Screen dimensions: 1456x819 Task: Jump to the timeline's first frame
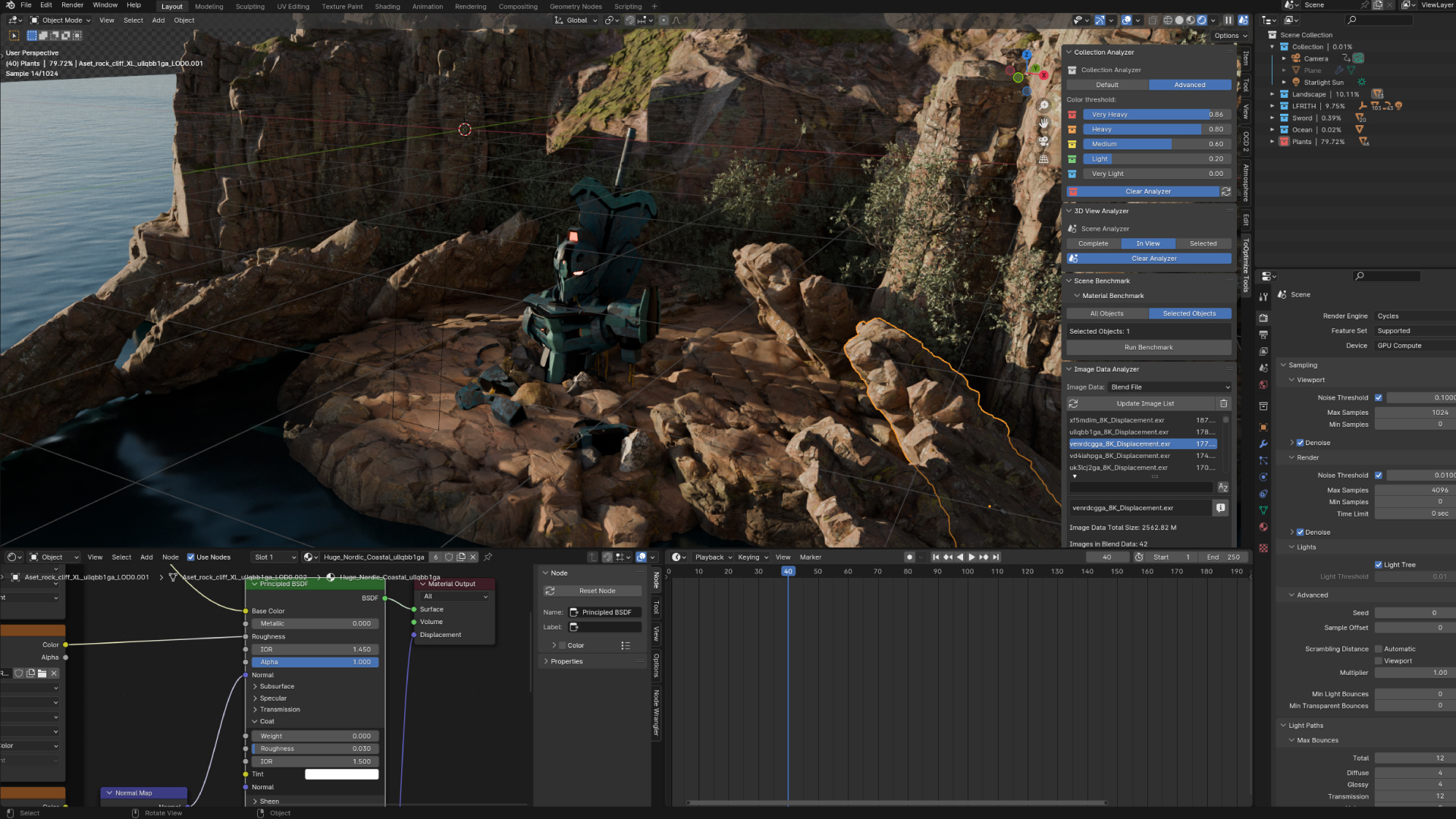(x=936, y=557)
